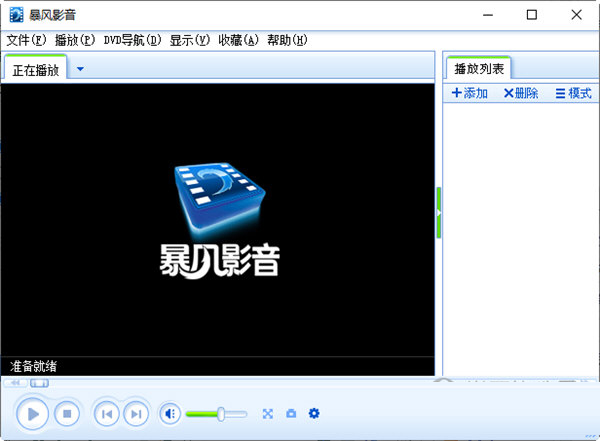Screen dimensions: 600x441
Task: Click 删除 to remove playlist item
Action: (x=521, y=93)
